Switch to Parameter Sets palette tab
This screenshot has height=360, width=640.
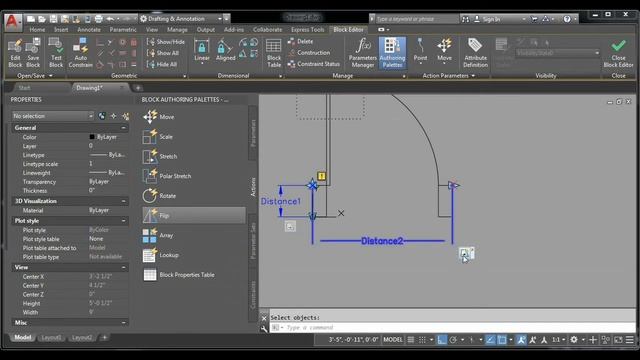(x=253, y=241)
